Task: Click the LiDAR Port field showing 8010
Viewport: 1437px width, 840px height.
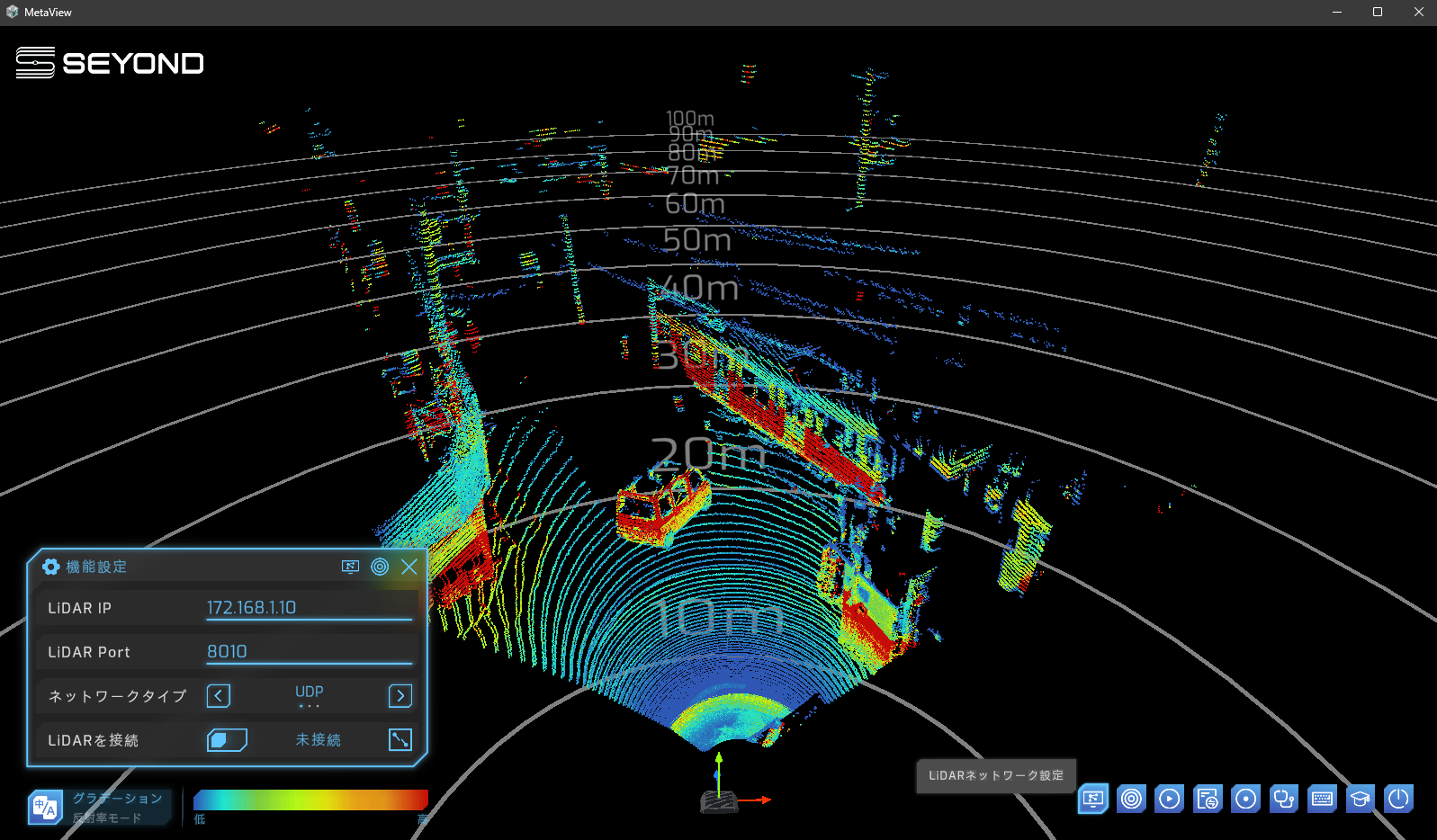Action: [309, 652]
